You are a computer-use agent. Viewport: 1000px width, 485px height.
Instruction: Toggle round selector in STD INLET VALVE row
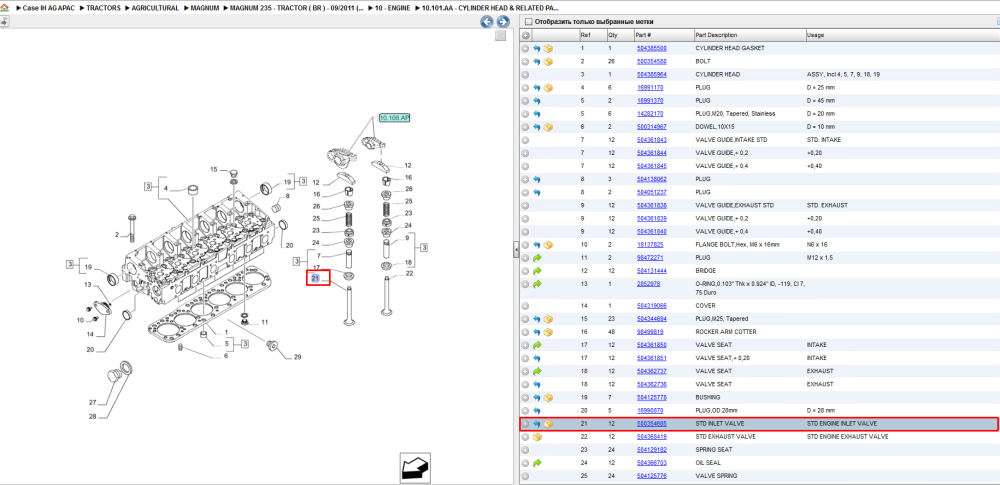pyautogui.click(x=526, y=424)
